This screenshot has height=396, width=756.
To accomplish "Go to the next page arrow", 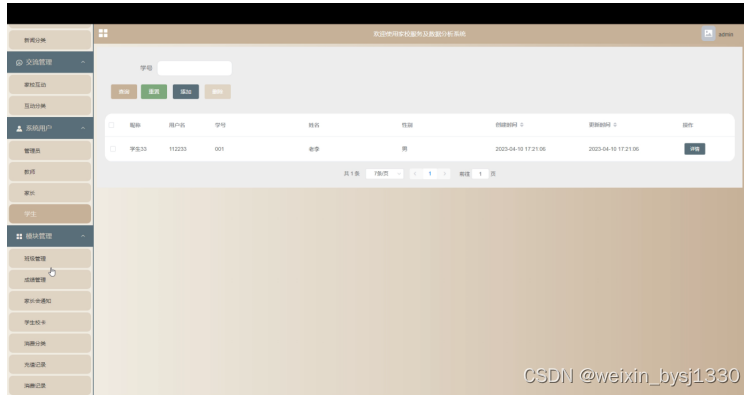I will 445,174.
